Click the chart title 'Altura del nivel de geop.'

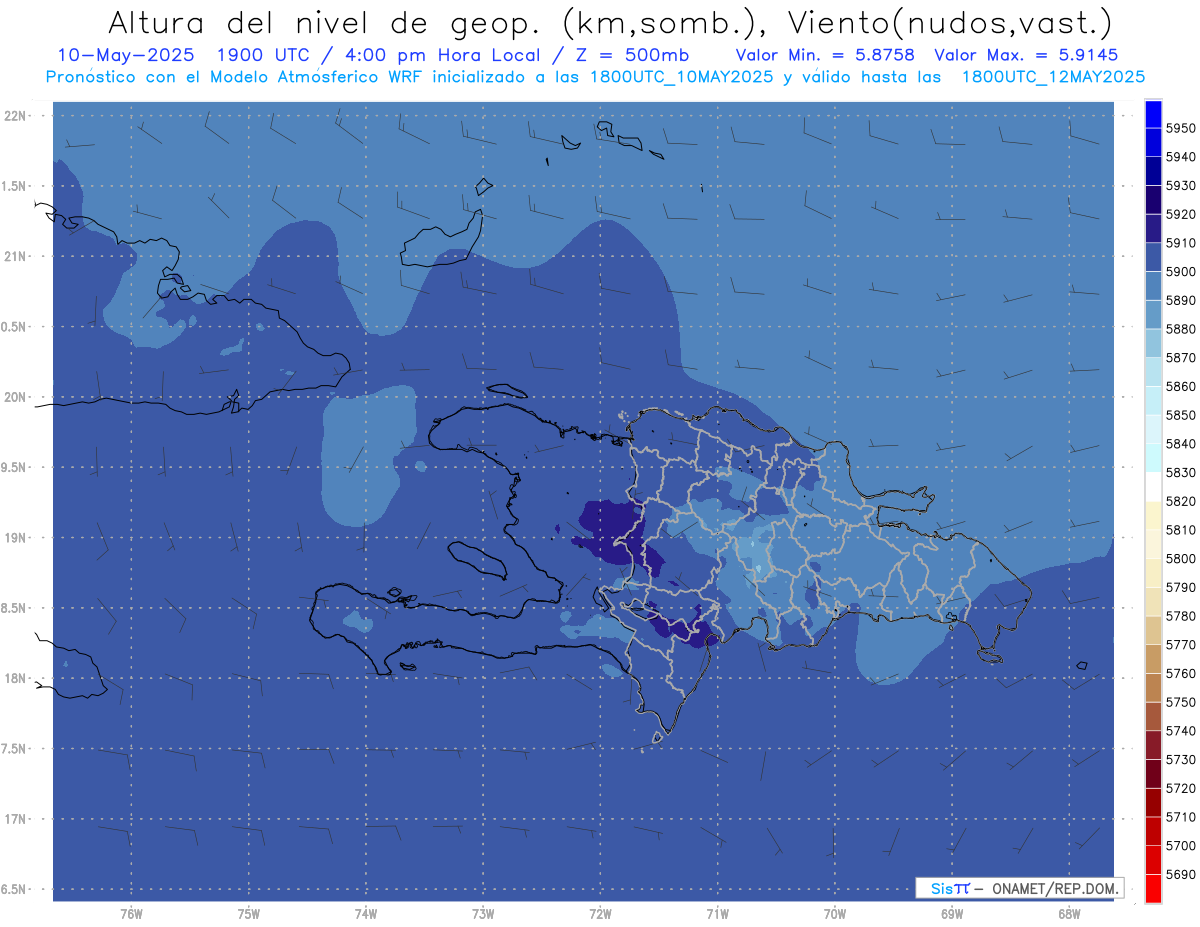tap(325, 22)
